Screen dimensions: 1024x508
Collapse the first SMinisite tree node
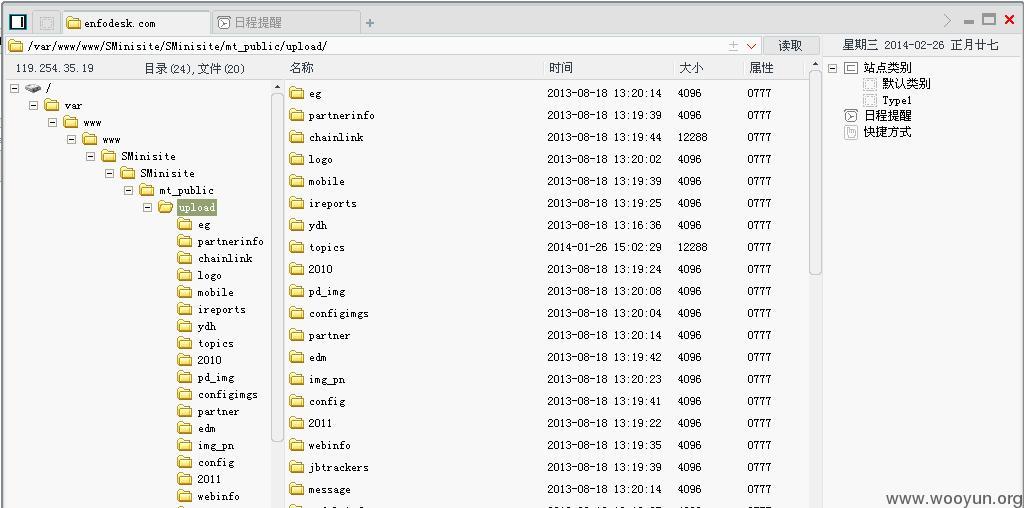pos(90,156)
